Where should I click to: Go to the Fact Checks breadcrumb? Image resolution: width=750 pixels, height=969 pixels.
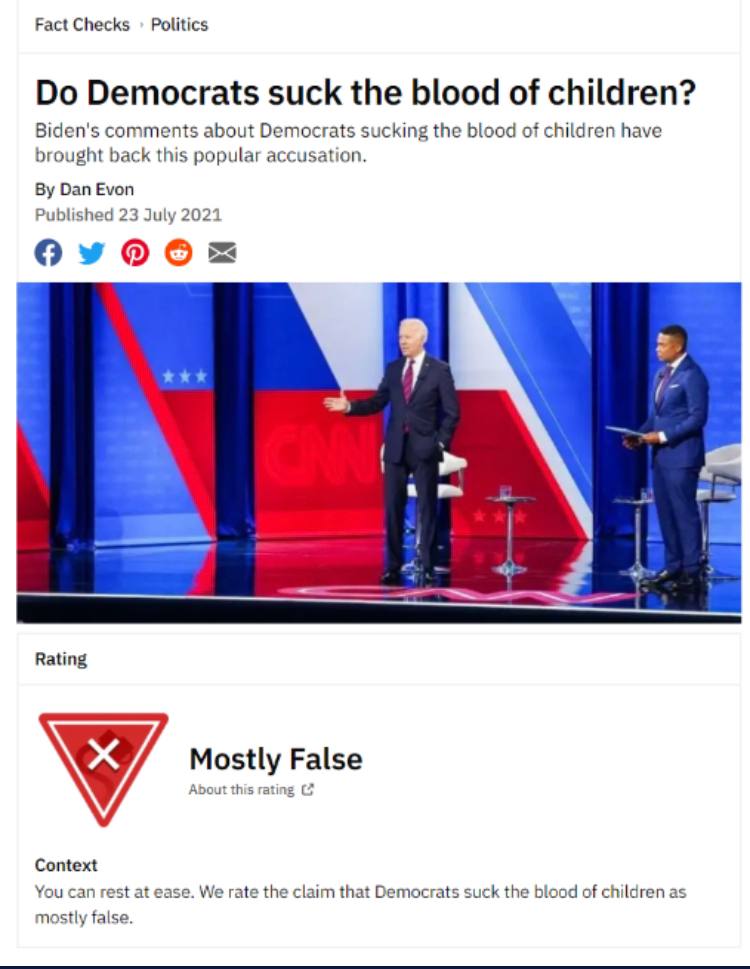[82, 25]
